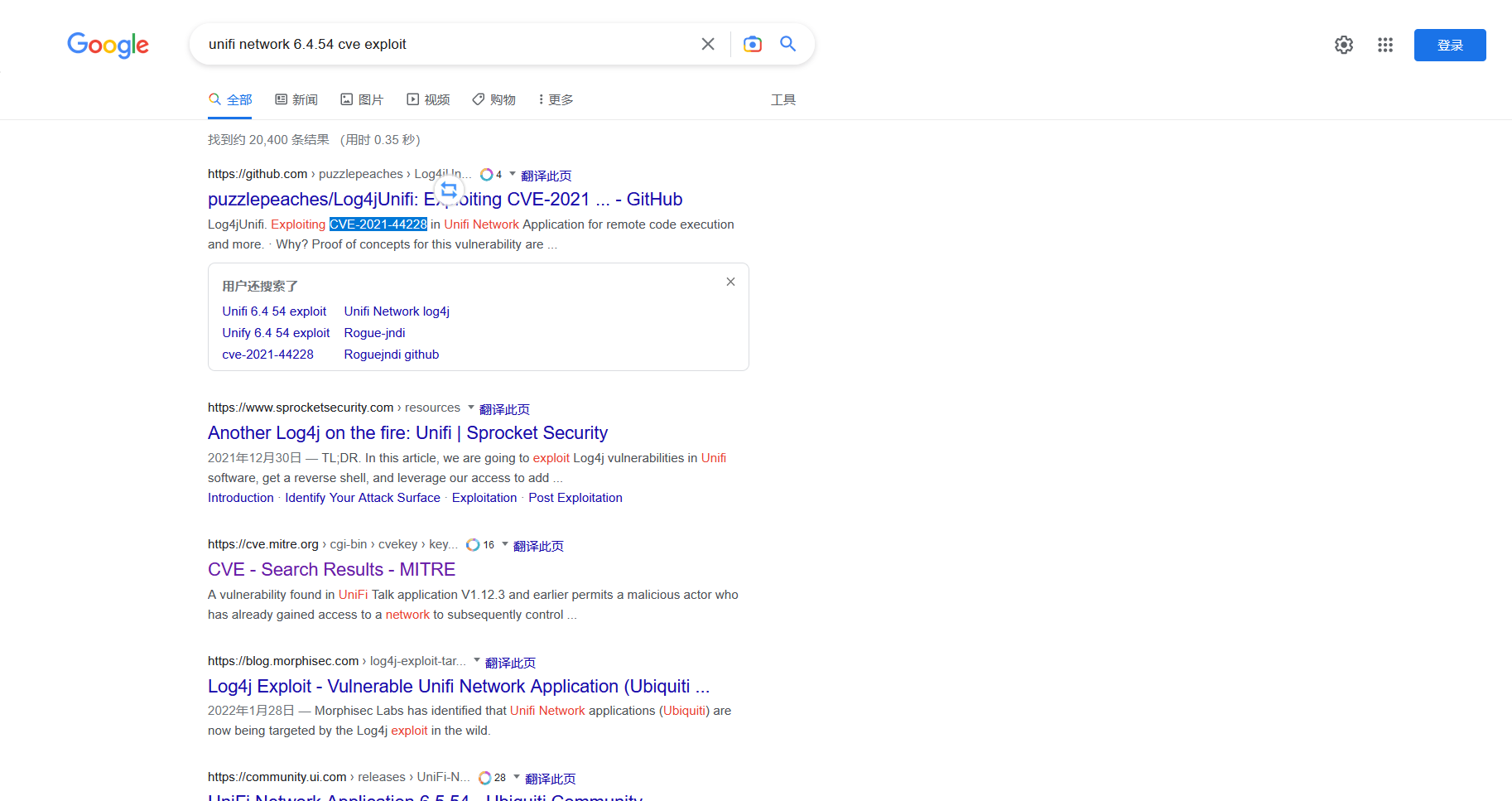This screenshot has width=1512, height=801.
Task: Switch to the 视频 tab
Action: point(428,99)
